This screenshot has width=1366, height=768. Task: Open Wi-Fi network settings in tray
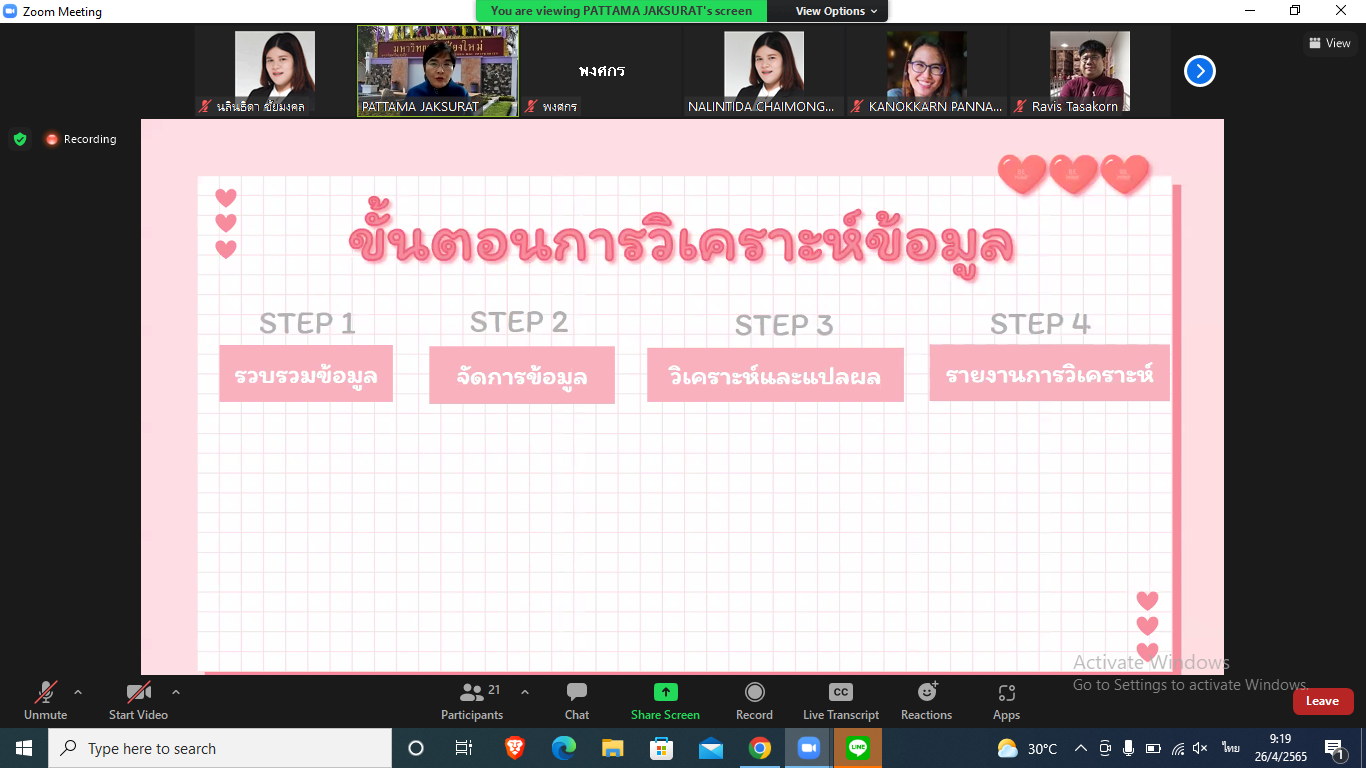[x=1178, y=748]
